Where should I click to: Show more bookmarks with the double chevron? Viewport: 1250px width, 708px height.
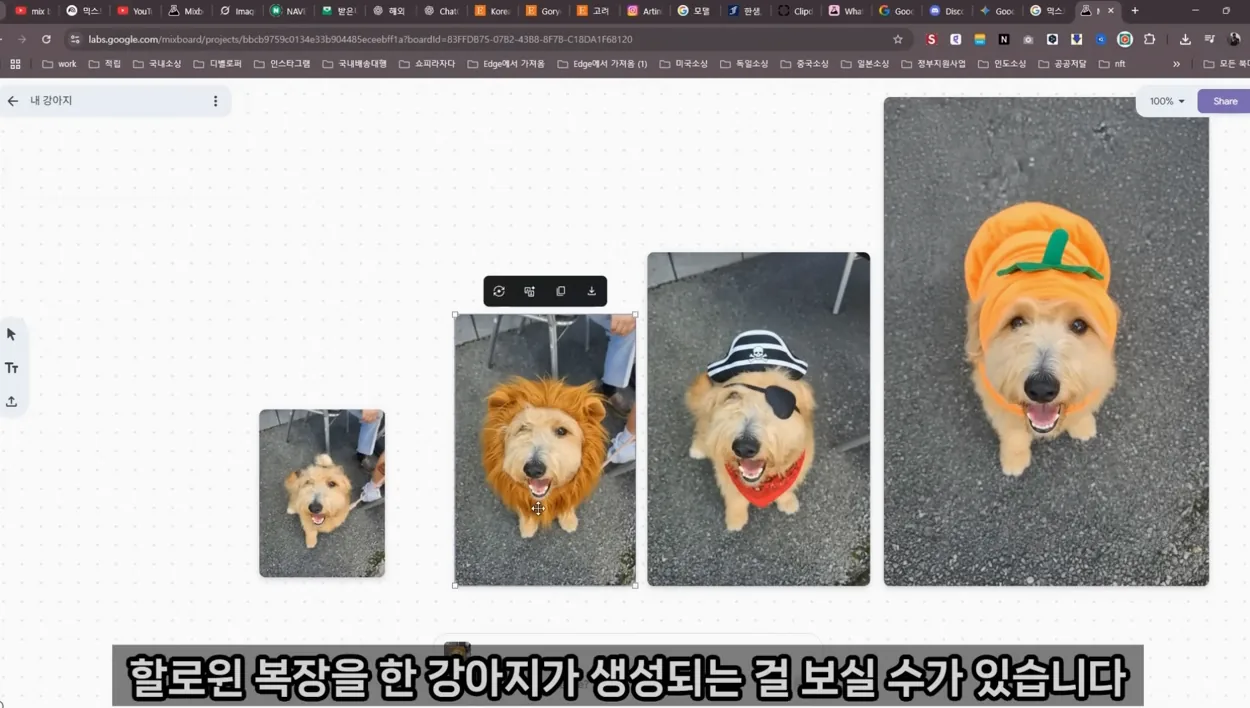pos(1176,64)
